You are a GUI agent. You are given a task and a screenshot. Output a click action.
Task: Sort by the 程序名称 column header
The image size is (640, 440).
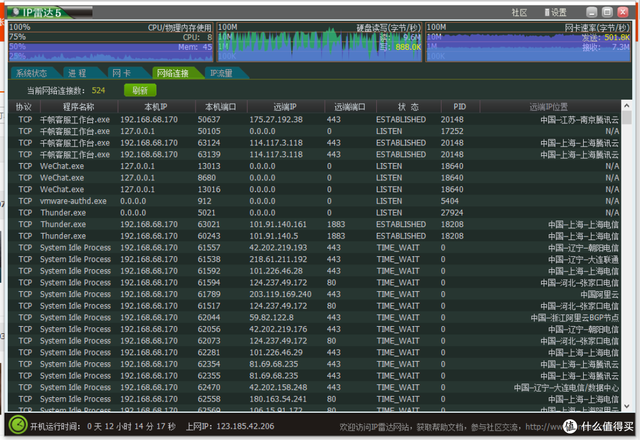(79, 107)
